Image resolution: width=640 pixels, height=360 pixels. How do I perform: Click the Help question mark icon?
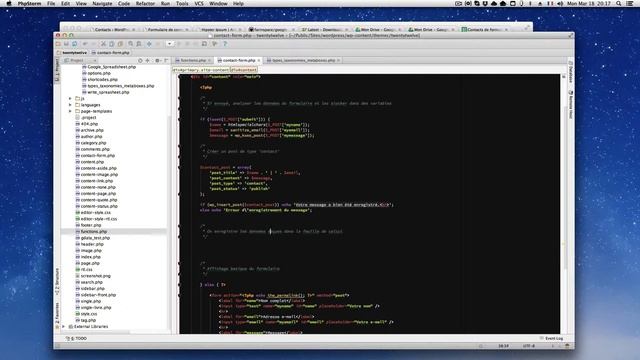[224, 44]
